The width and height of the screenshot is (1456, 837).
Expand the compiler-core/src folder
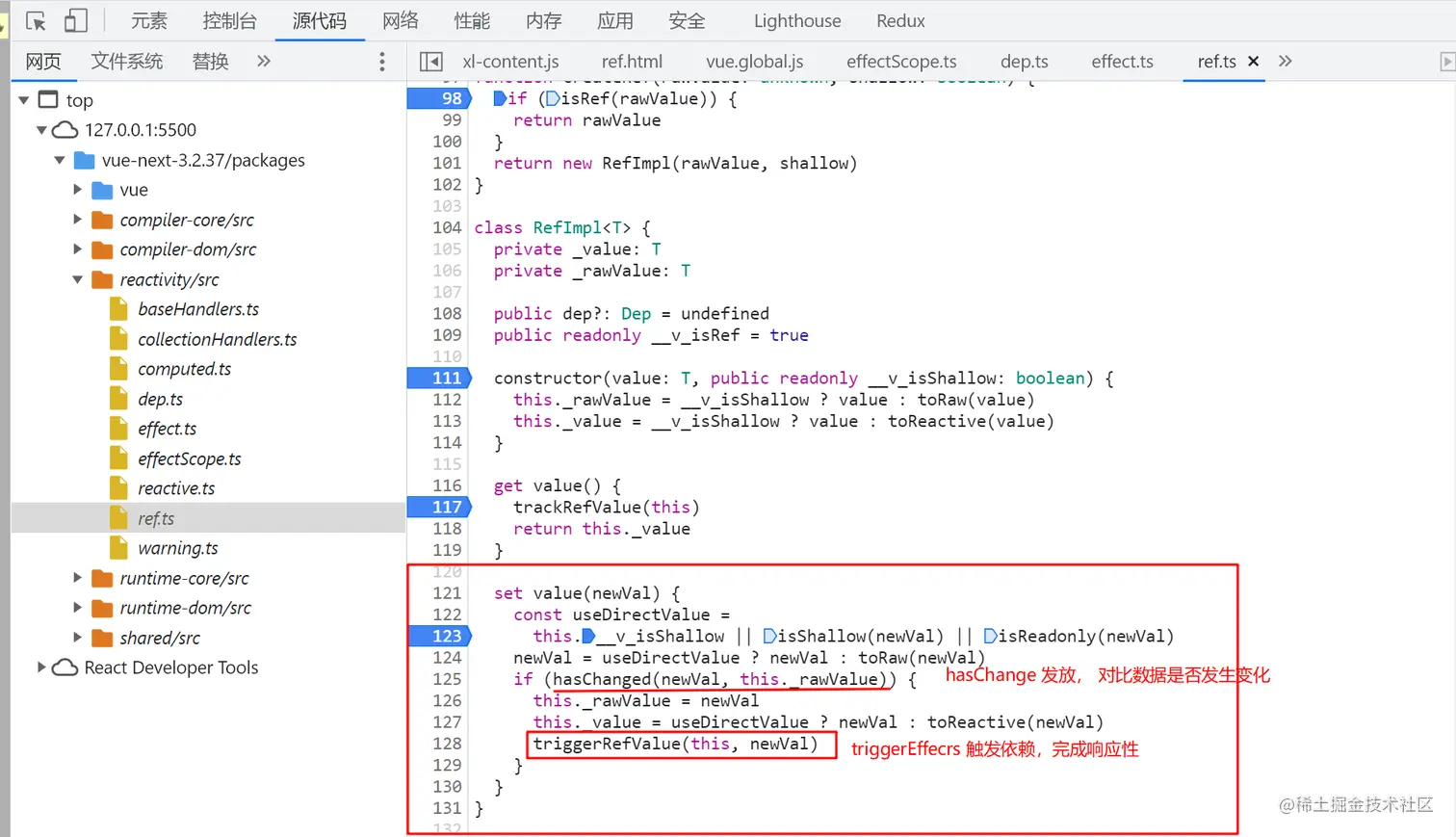[78, 220]
